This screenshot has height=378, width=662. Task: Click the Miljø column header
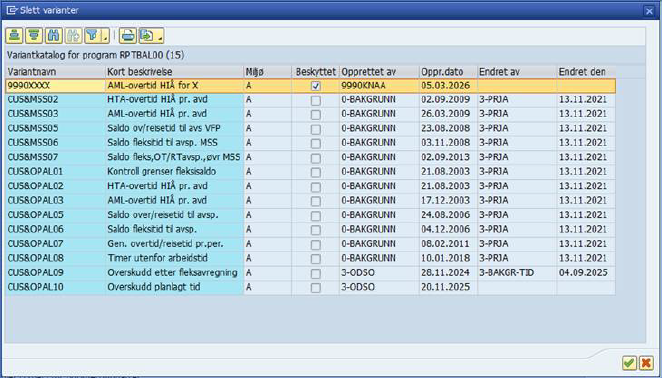[x=268, y=72]
